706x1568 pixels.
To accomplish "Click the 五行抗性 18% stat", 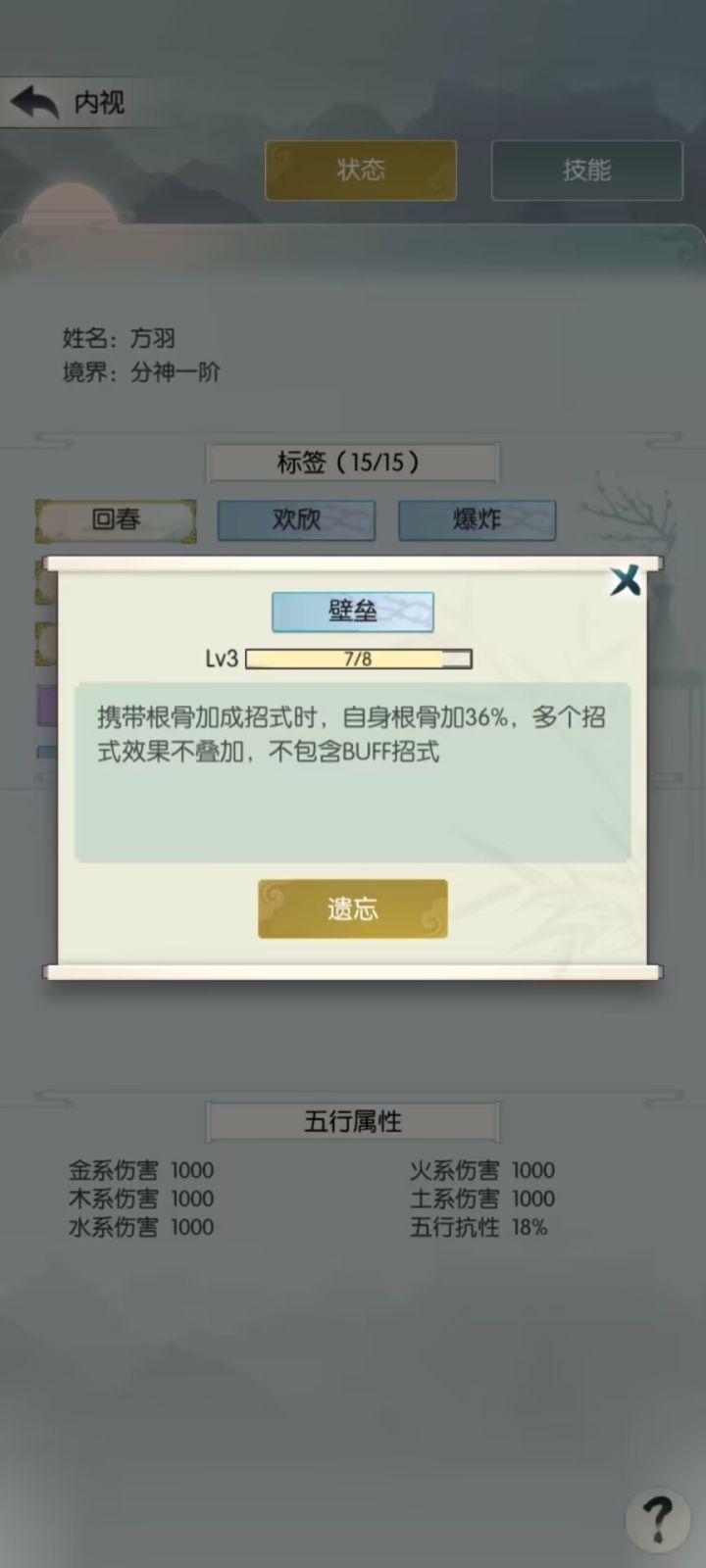I will (x=479, y=1227).
